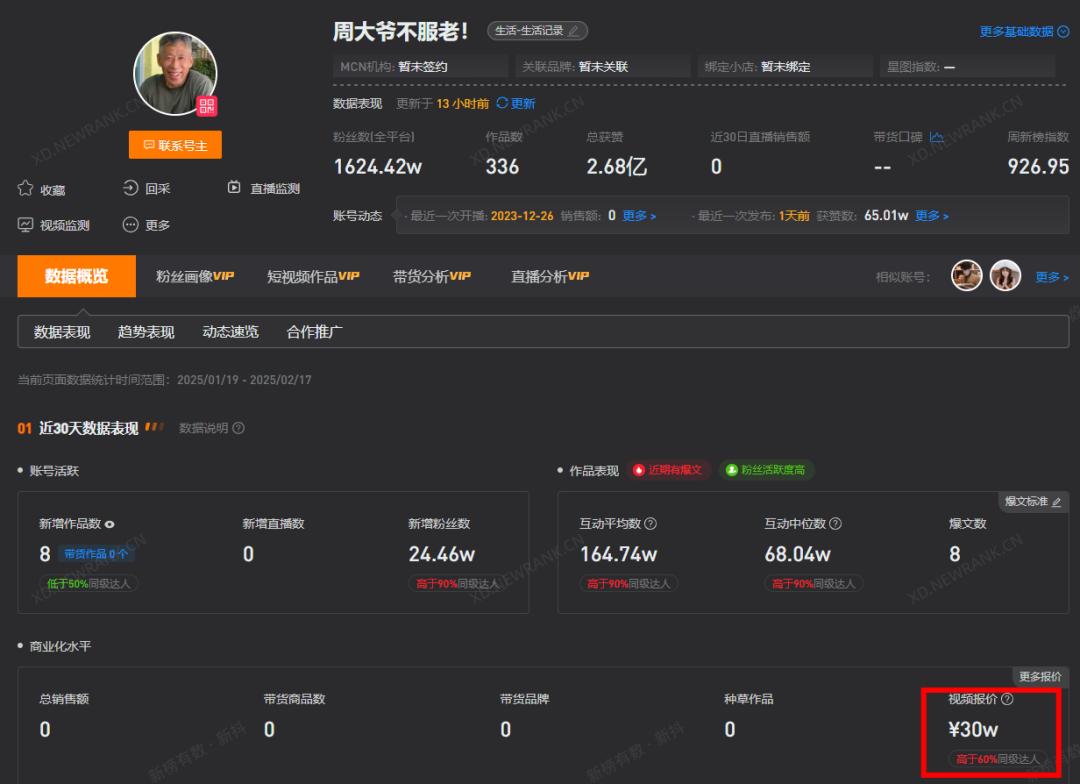
Task: Open 直播监测 live monitoring icon
Action: pos(234,188)
